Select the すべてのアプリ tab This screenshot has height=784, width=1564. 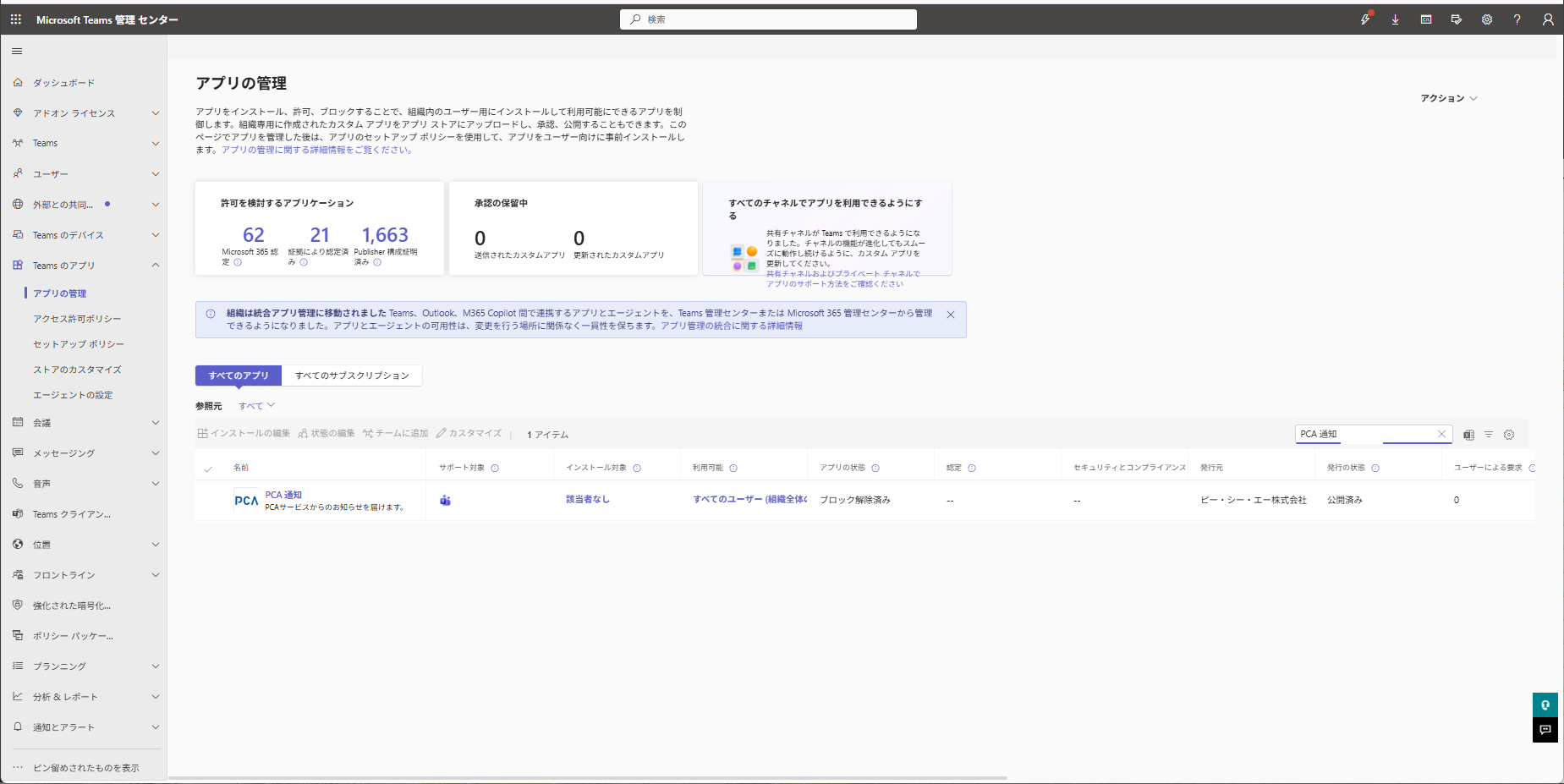tap(239, 376)
